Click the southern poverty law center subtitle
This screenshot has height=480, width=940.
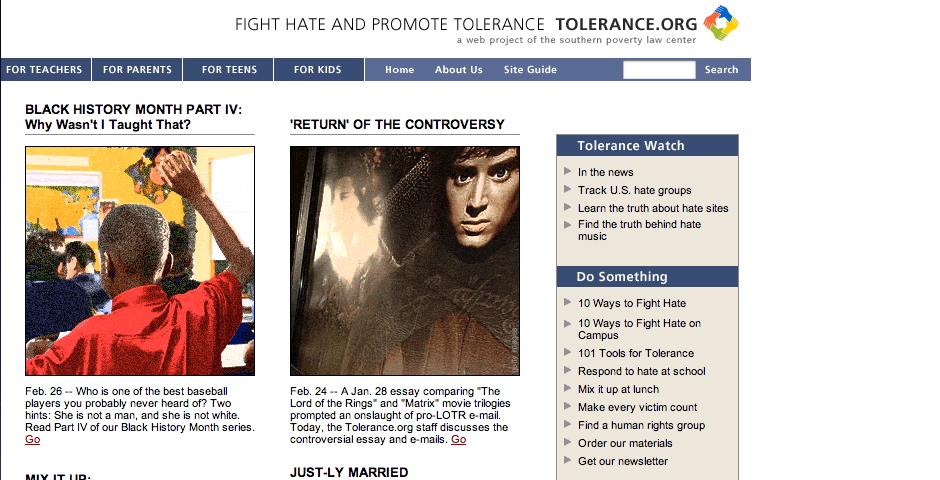[x=576, y=40]
